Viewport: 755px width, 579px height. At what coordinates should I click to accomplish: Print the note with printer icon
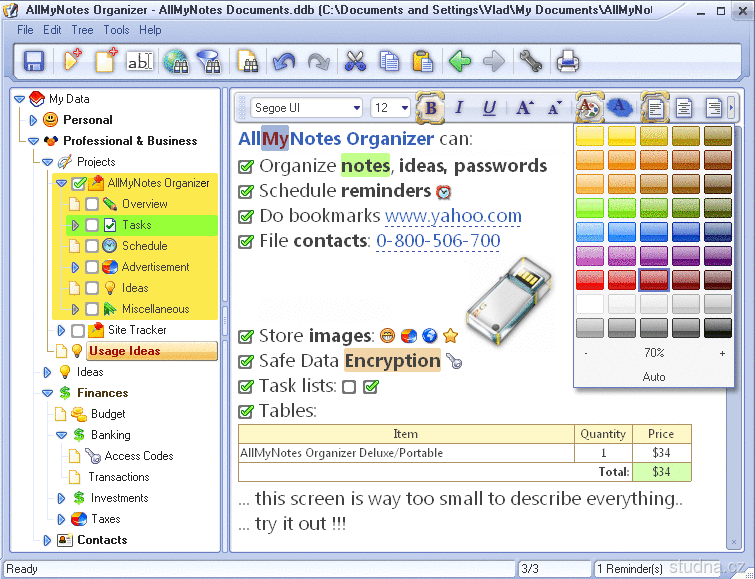click(x=568, y=62)
